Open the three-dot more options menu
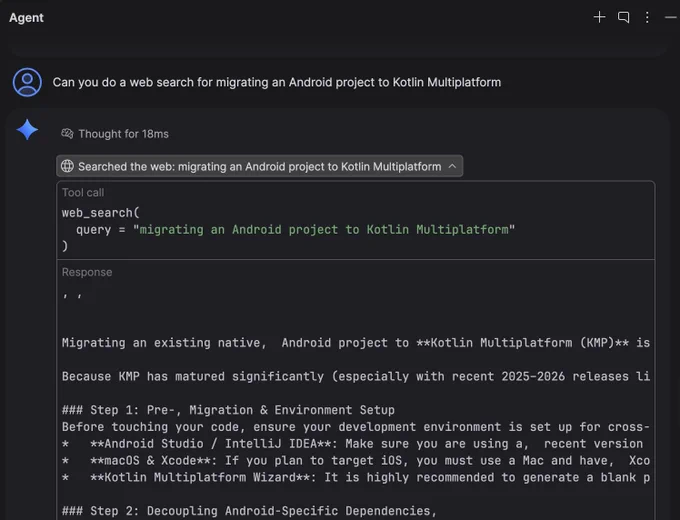 tap(647, 17)
